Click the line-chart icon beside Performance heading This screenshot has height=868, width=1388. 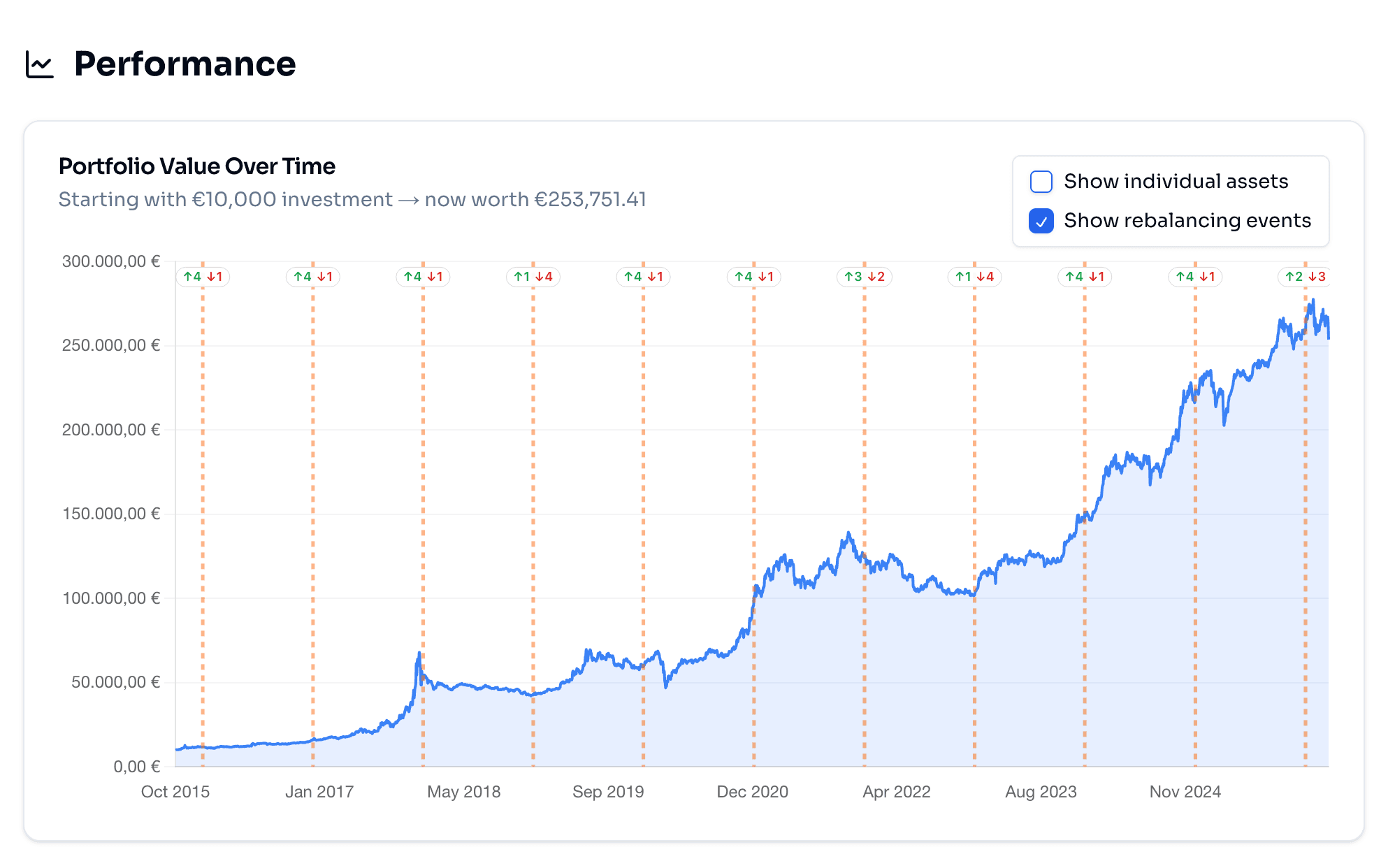pos(38,64)
